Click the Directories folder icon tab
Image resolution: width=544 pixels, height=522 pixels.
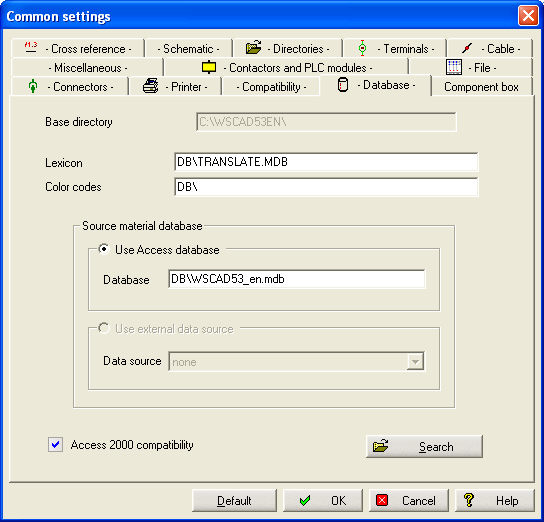(x=253, y=47)
